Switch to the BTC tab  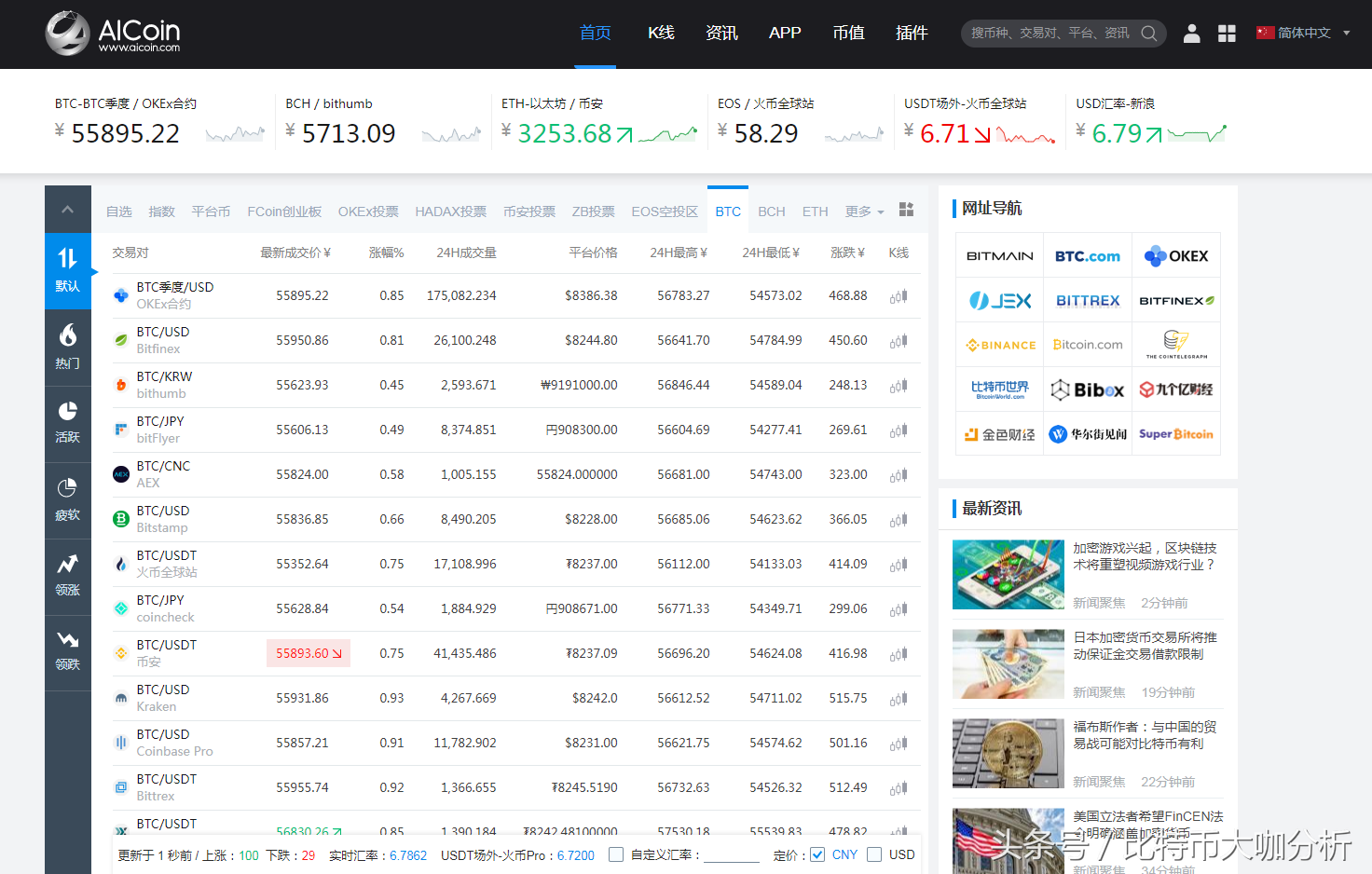tap(728, 211)
